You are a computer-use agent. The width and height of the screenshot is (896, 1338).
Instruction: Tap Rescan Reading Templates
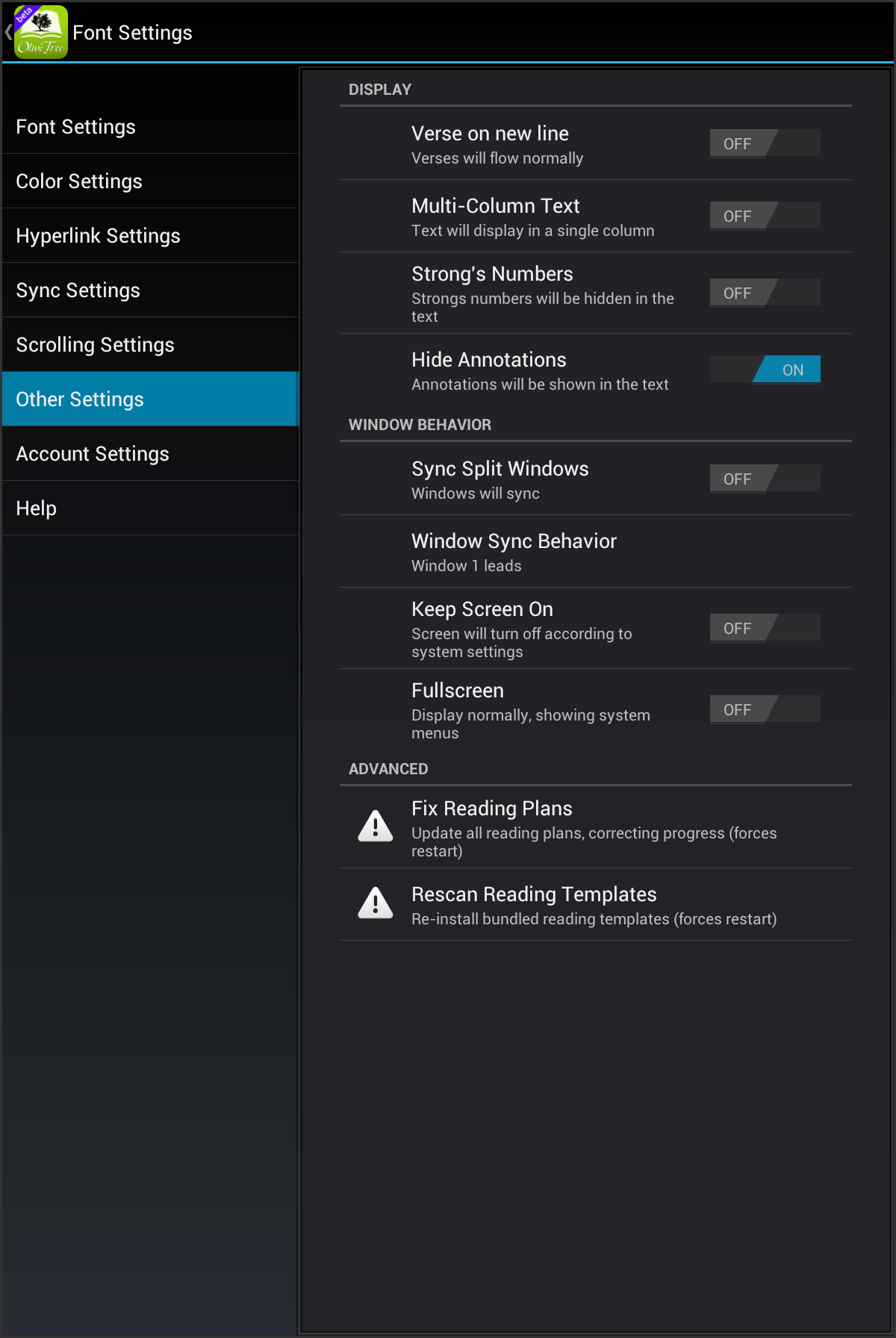point(596,905)
